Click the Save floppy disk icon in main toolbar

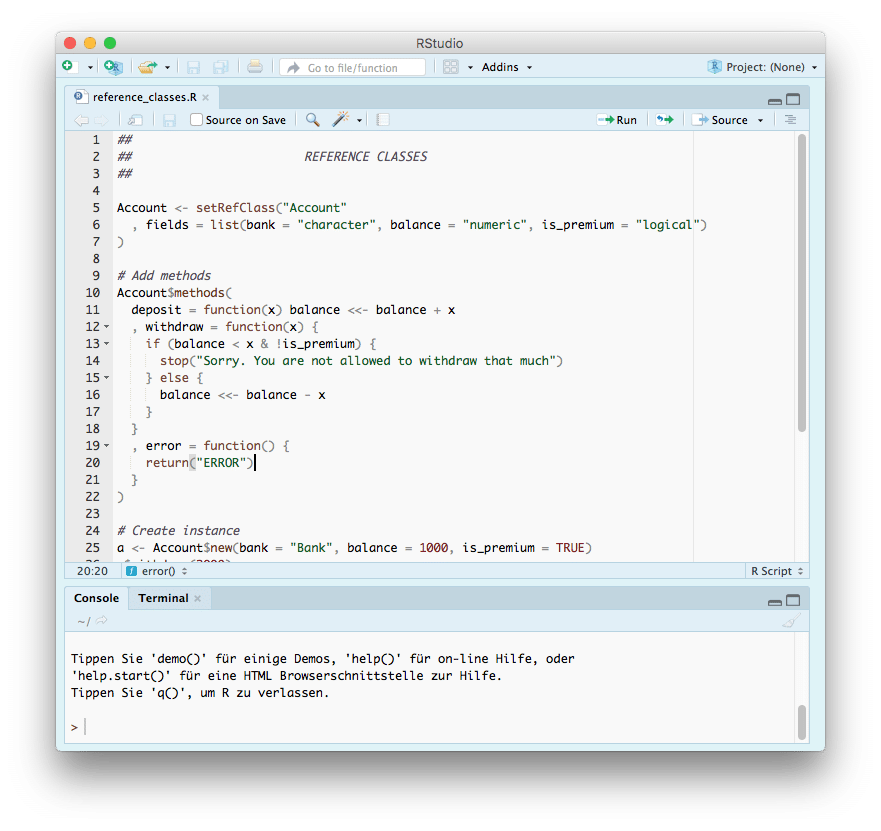[x=193, y=67]
